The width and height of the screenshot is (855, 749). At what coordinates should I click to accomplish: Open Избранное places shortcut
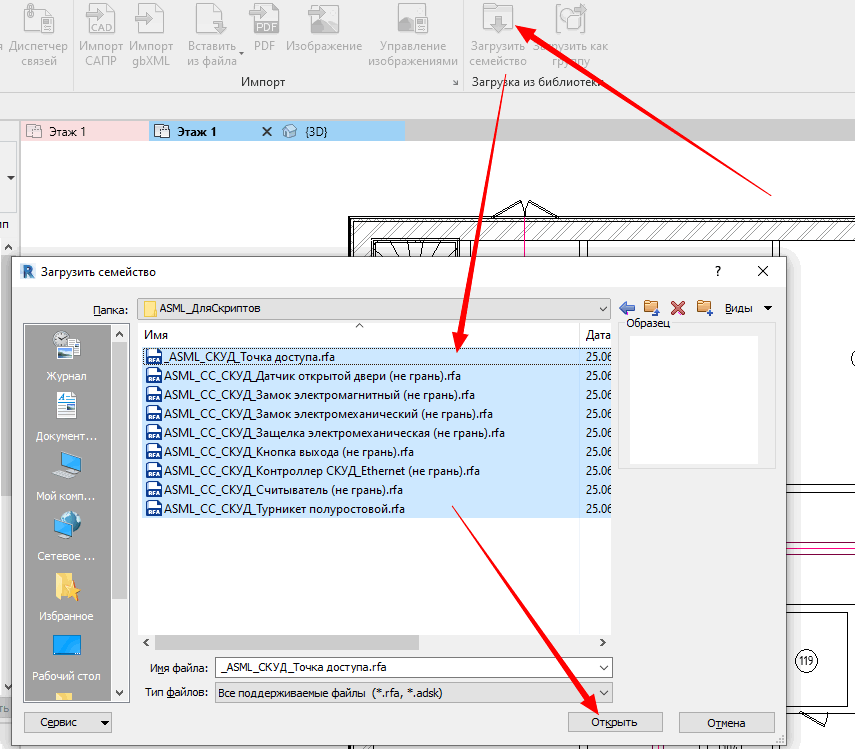click(66, 596)
